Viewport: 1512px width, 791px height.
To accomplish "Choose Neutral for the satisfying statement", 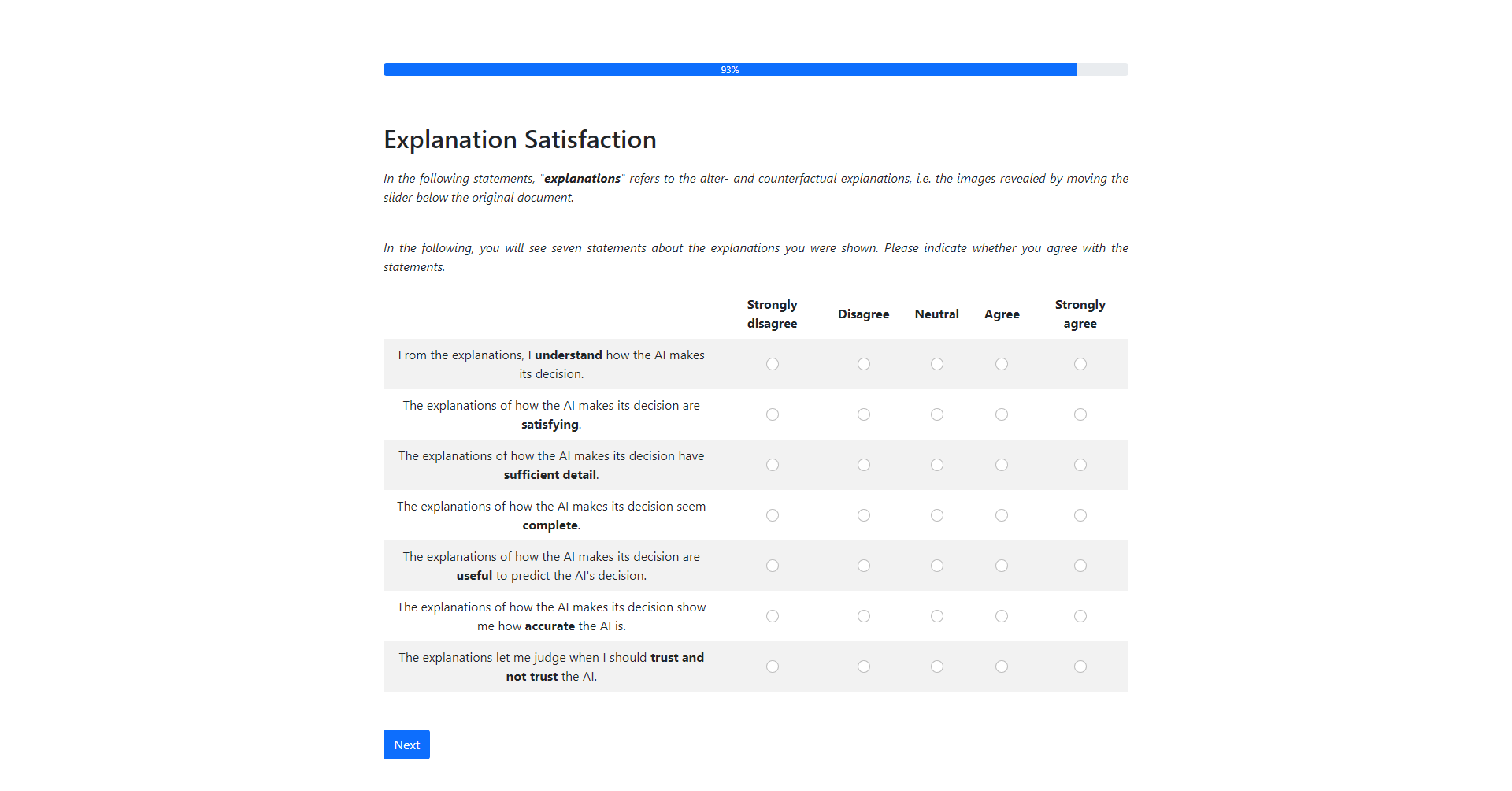I will click(x=936, y=414).
